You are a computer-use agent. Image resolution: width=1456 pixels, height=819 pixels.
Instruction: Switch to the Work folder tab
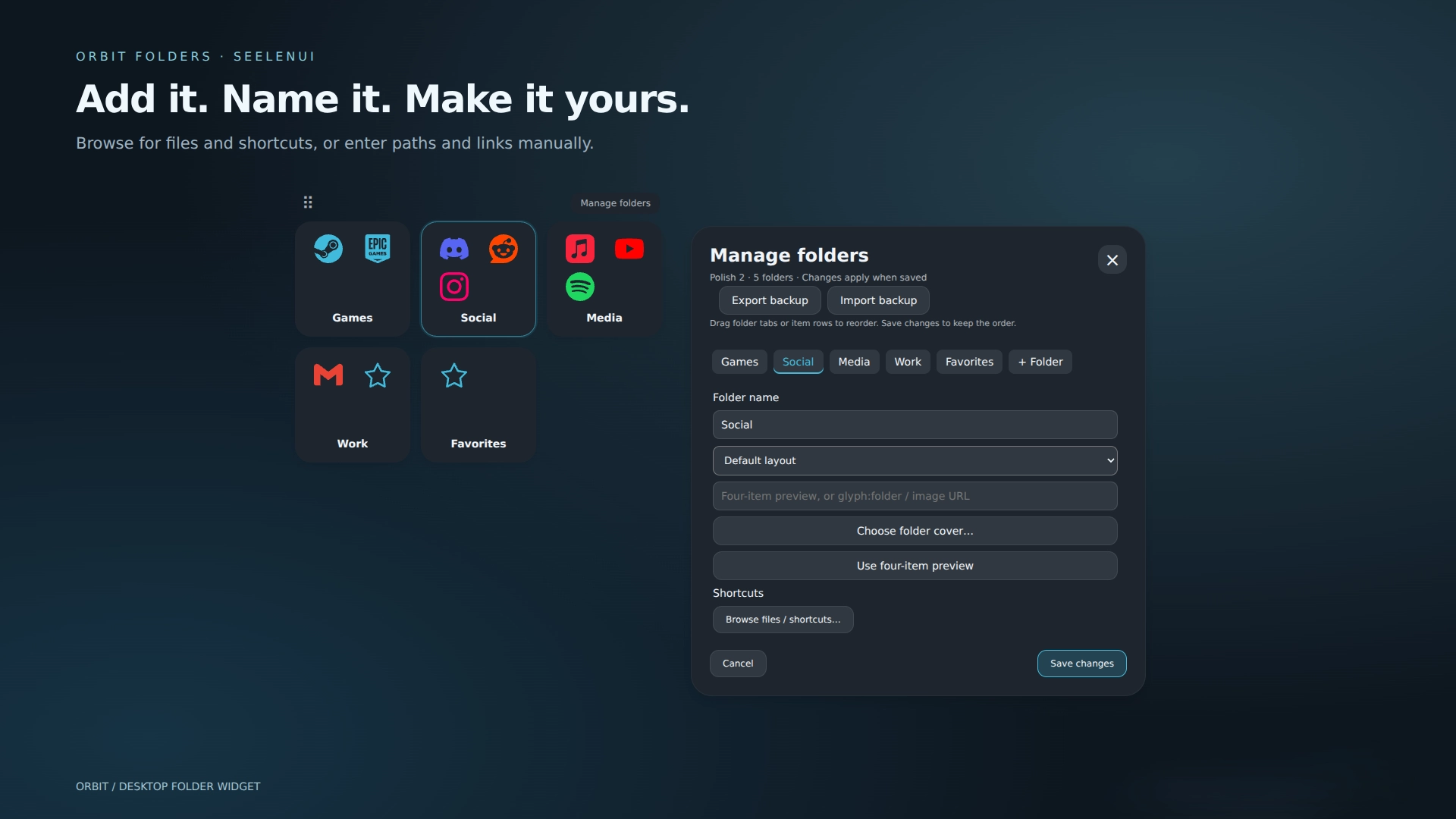[908, 362]
